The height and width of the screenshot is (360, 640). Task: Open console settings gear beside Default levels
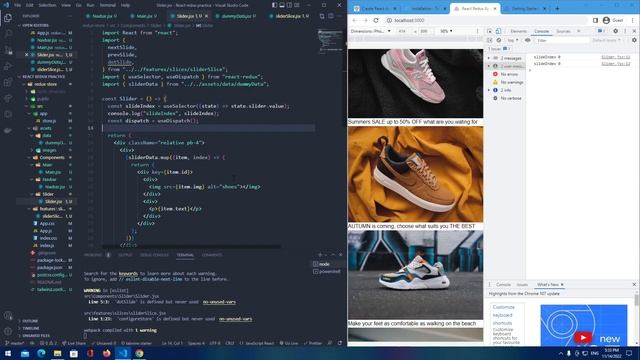click(x=634, y=40)
